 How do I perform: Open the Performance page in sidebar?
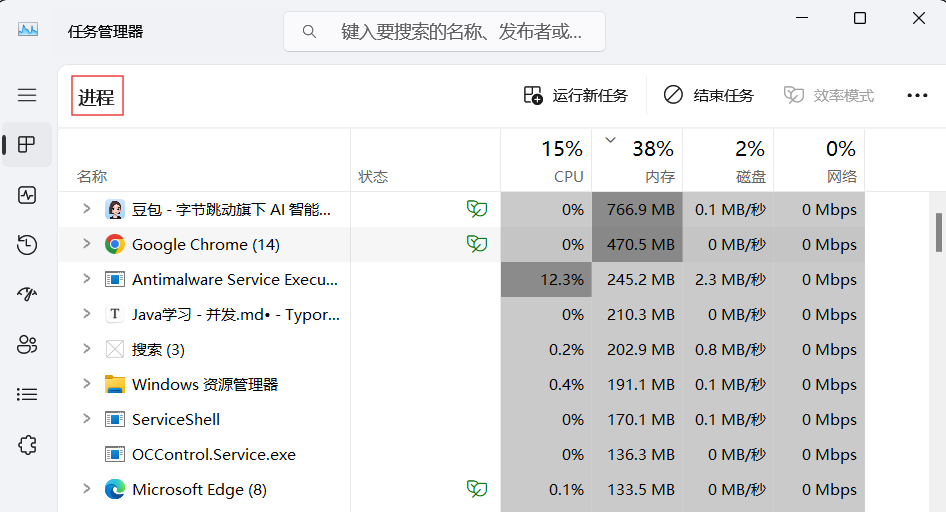(x=27, y=195)
